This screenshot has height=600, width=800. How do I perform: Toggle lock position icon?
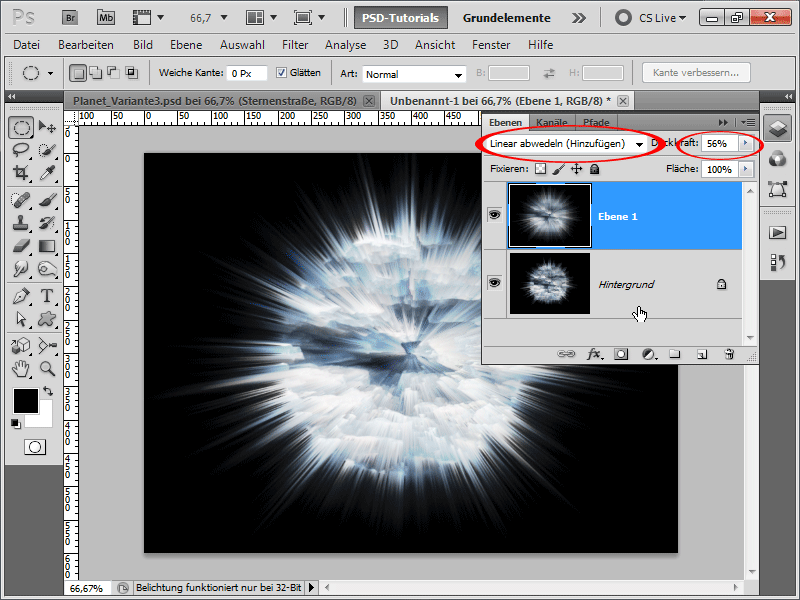point(577,169)
